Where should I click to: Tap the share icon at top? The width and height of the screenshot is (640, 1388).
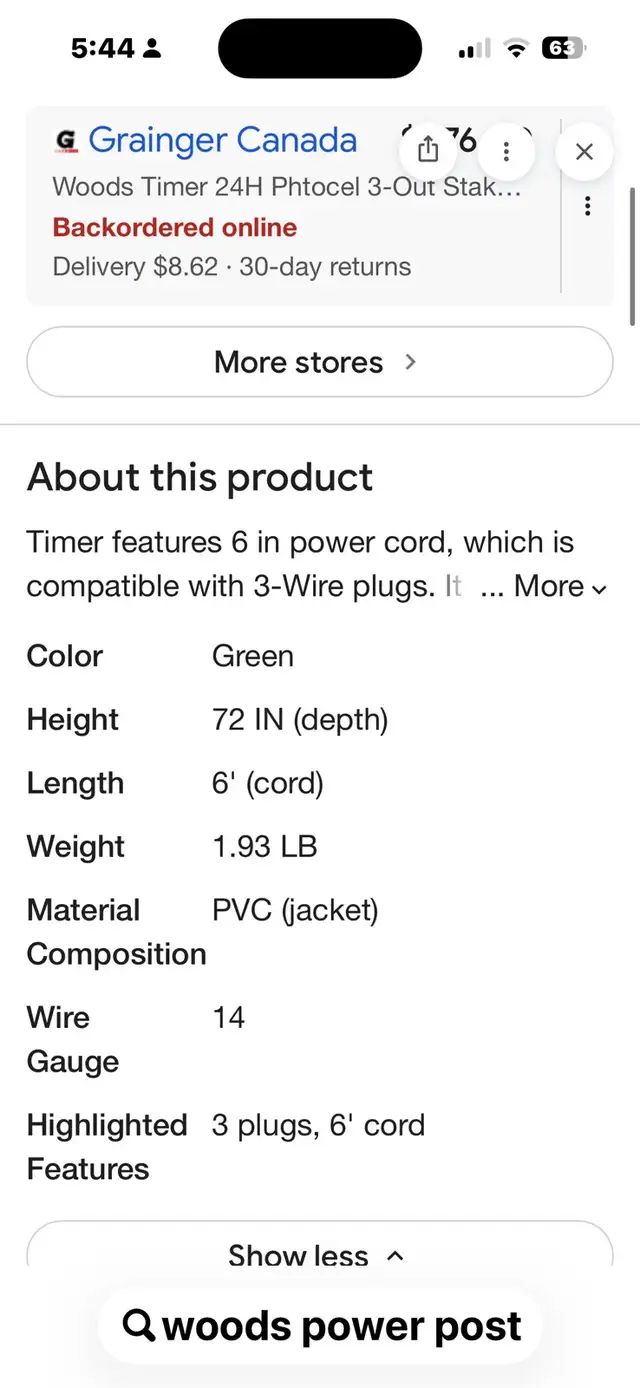click(x=428, y=150)
